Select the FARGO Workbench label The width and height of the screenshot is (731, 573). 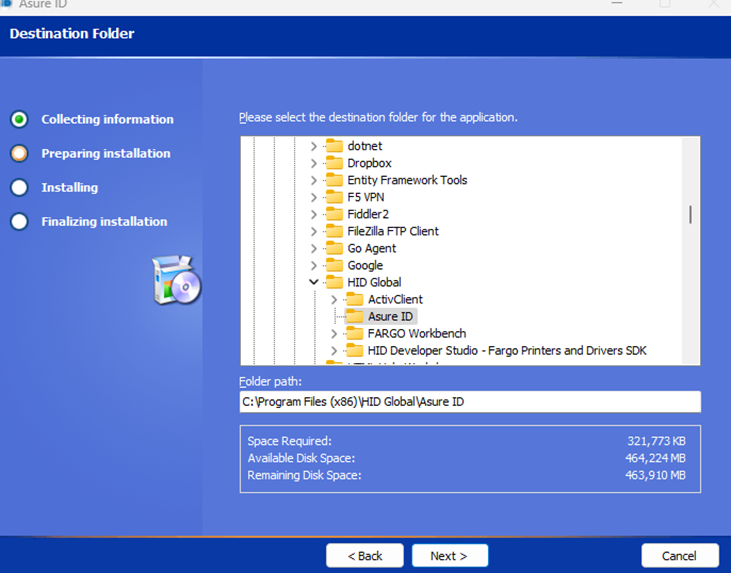[x=417, y=333]
